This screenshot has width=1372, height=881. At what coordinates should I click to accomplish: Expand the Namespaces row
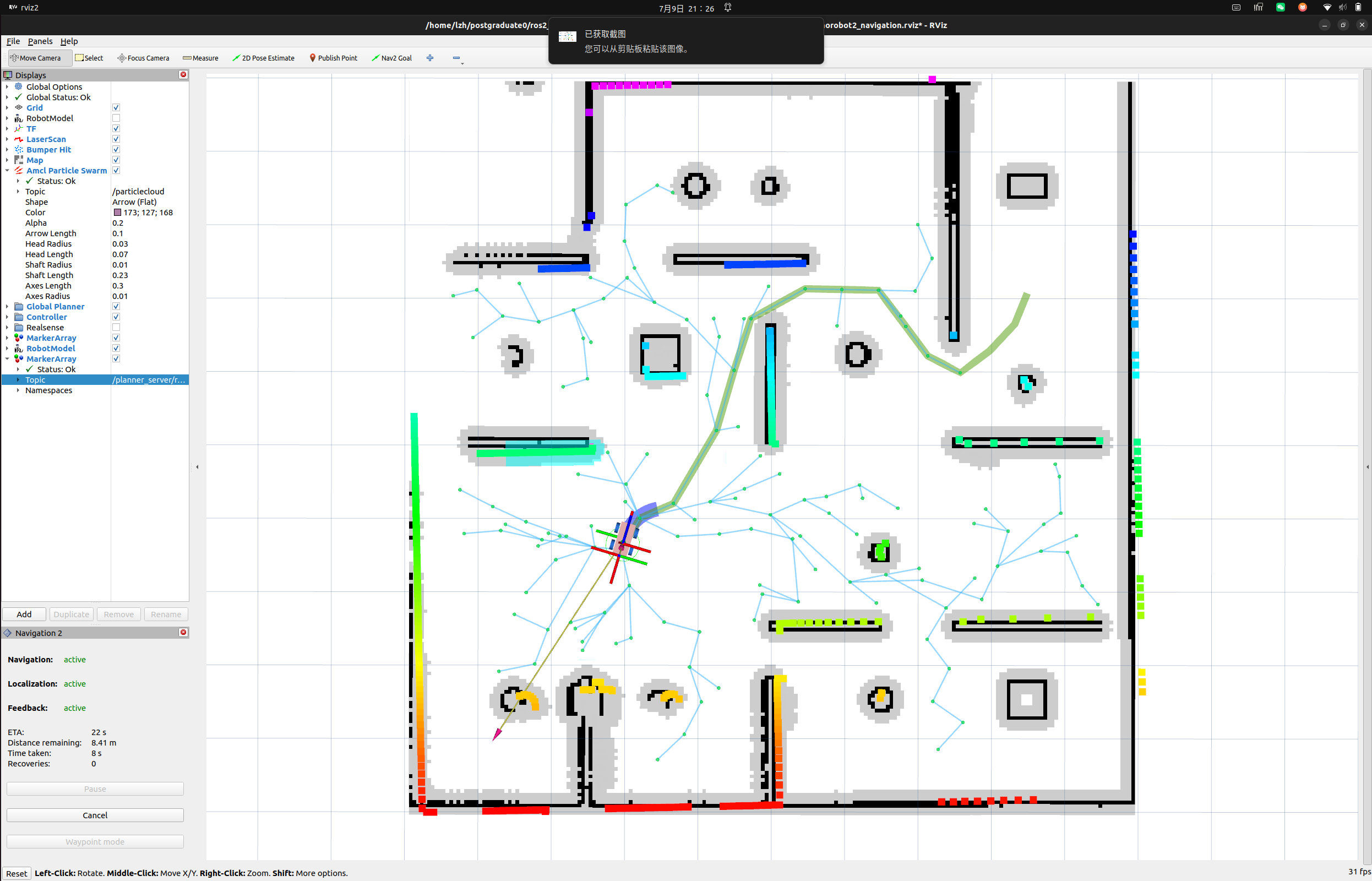18,390
